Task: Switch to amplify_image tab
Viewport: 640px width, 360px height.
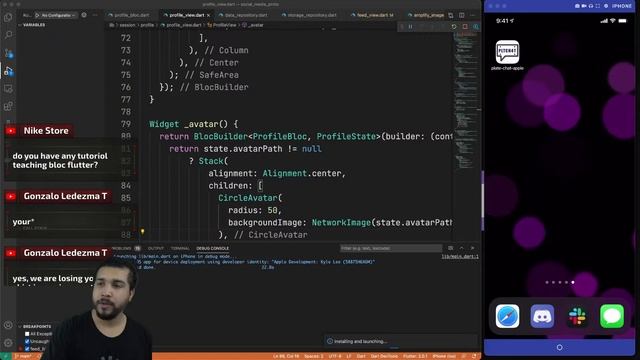Action: 426,15
